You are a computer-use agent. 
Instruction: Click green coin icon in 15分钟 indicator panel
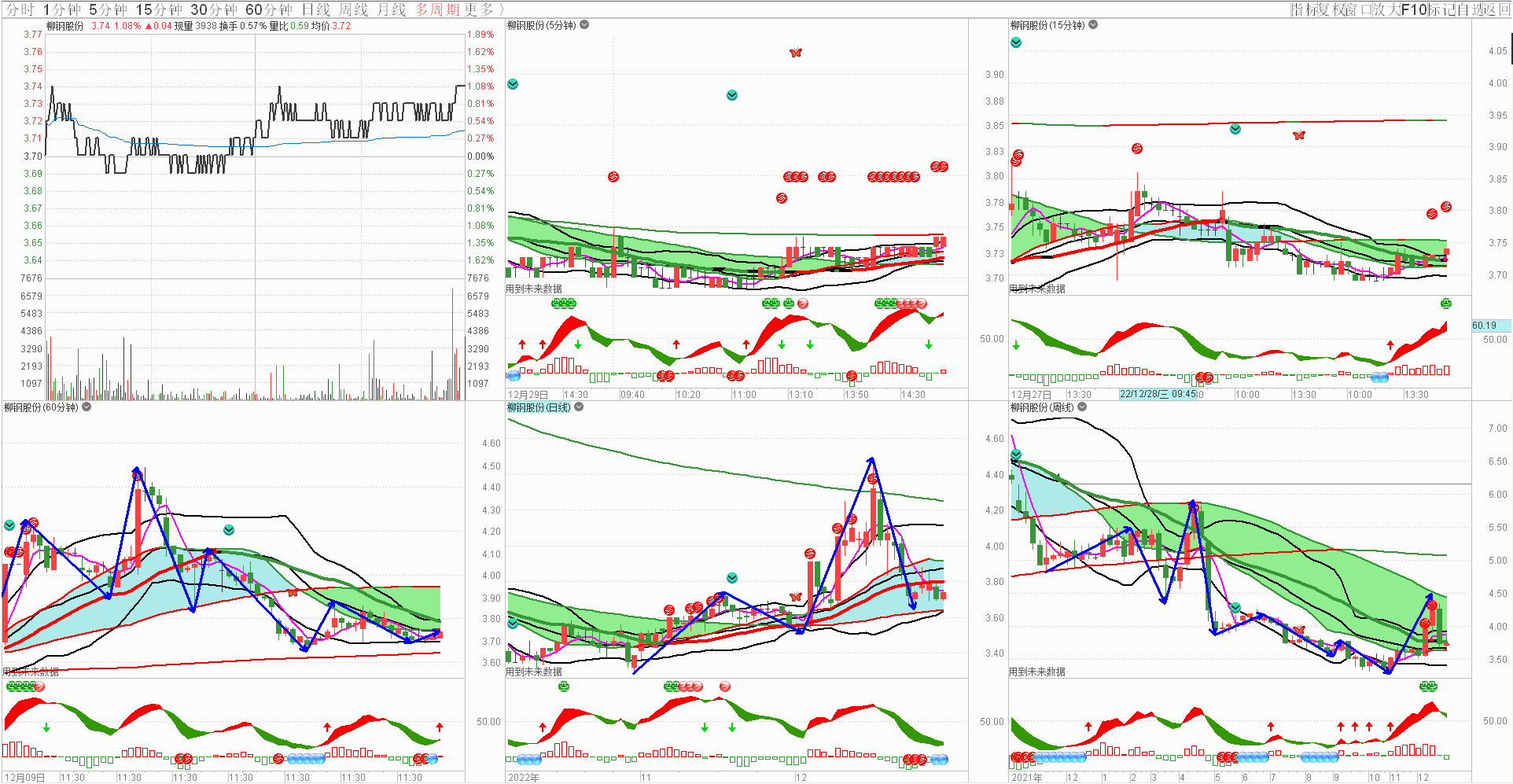click(x=1446, y=304)
